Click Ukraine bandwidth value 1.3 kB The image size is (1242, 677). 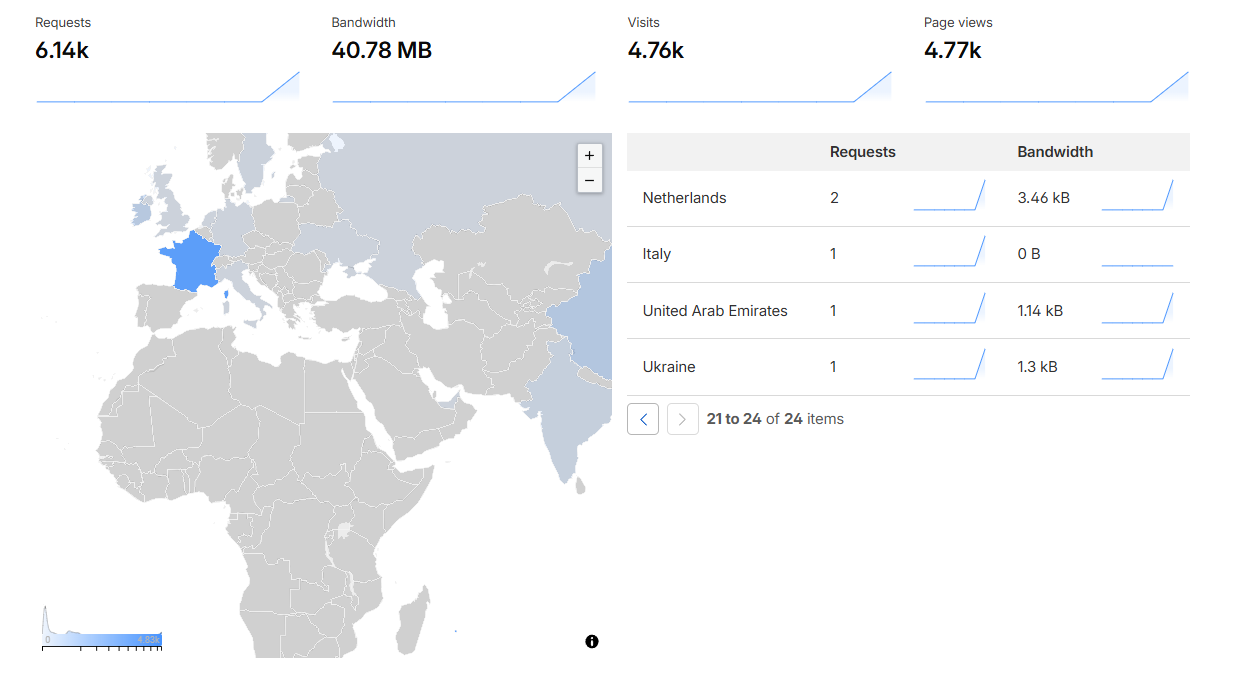point(1037,367)
